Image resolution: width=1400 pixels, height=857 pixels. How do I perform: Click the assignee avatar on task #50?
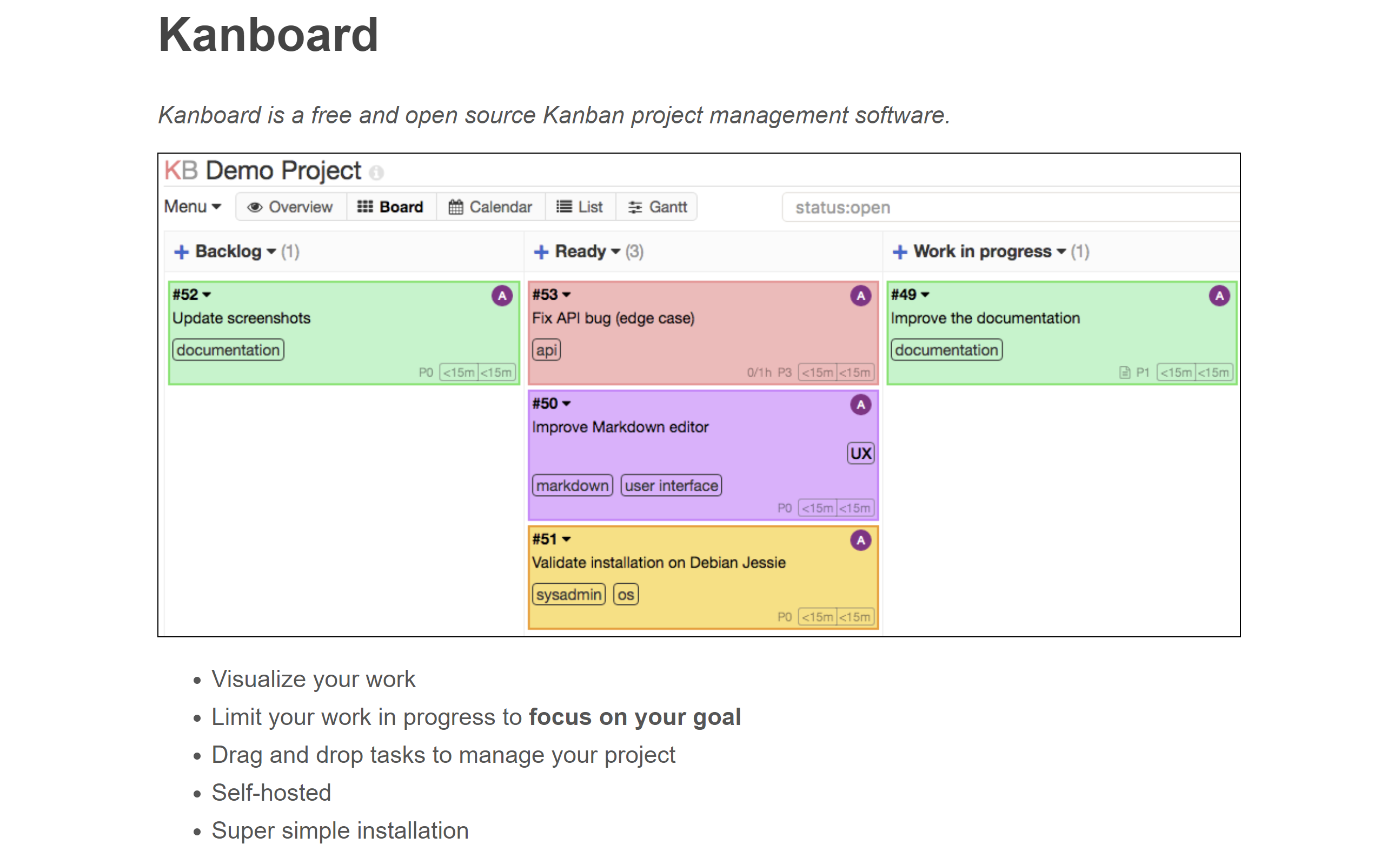(x=860, y=405)
